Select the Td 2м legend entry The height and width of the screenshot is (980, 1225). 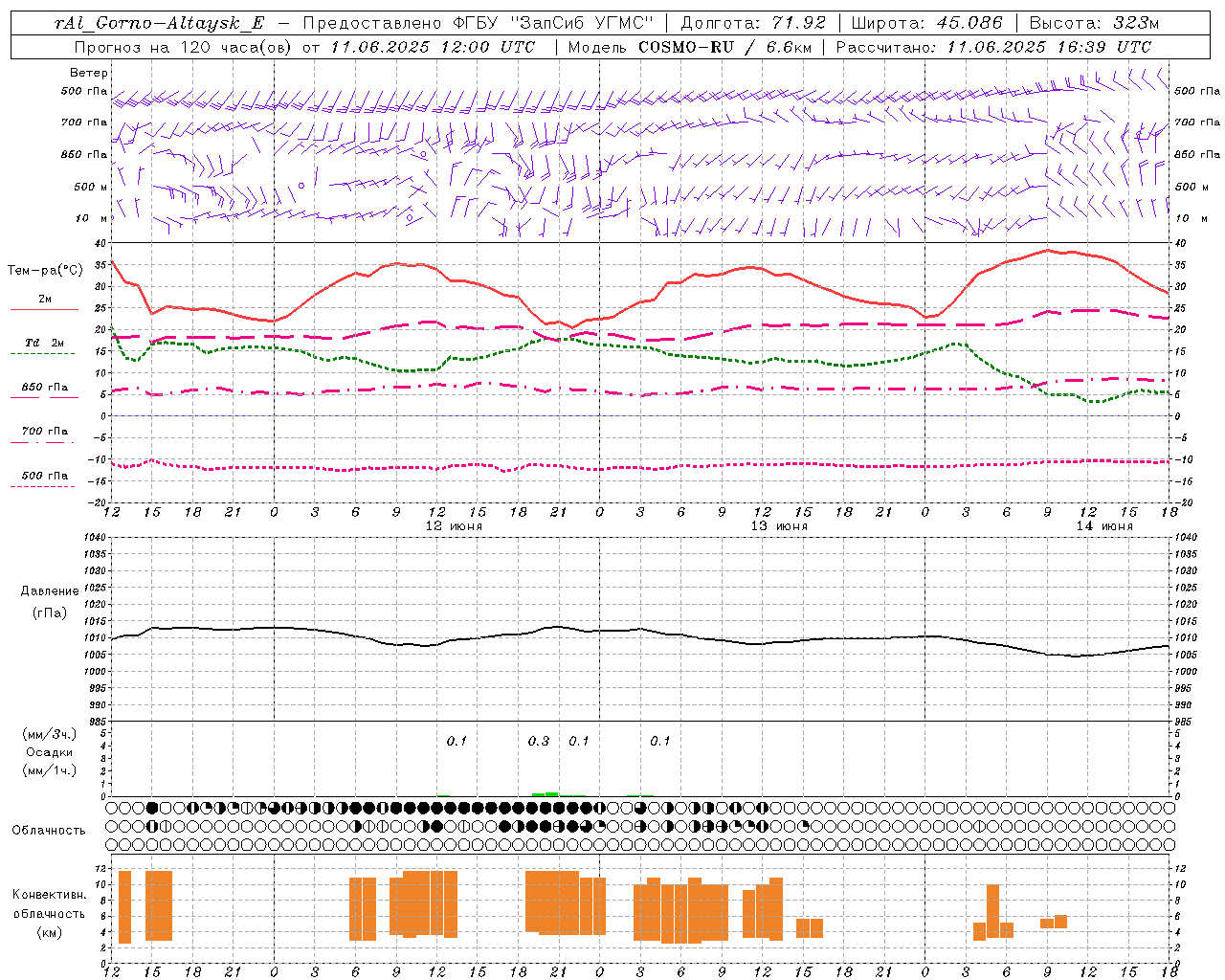(x=45, y=343)
